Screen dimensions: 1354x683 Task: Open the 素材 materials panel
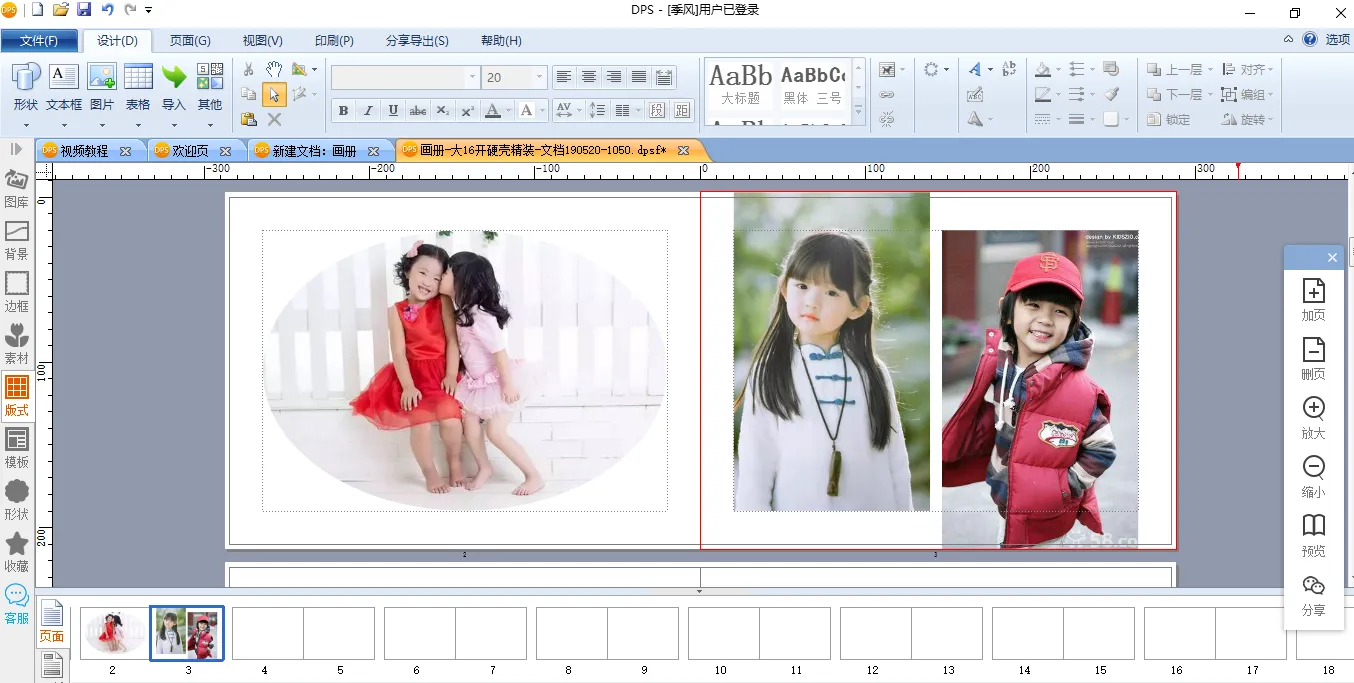pos(17,344)
